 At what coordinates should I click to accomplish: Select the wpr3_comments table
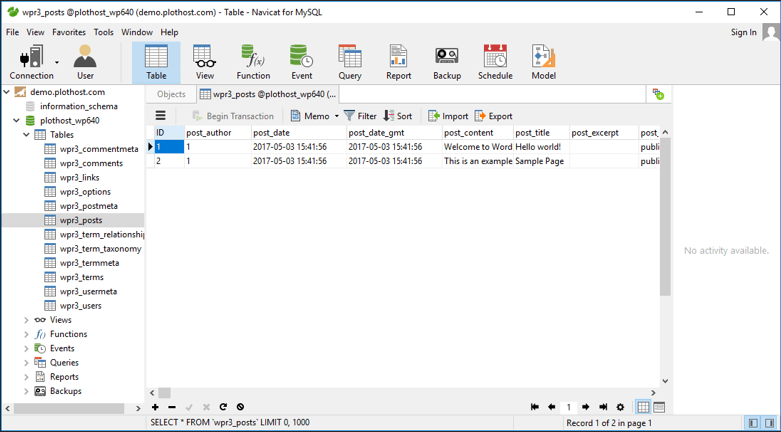(x=91, y=163)
